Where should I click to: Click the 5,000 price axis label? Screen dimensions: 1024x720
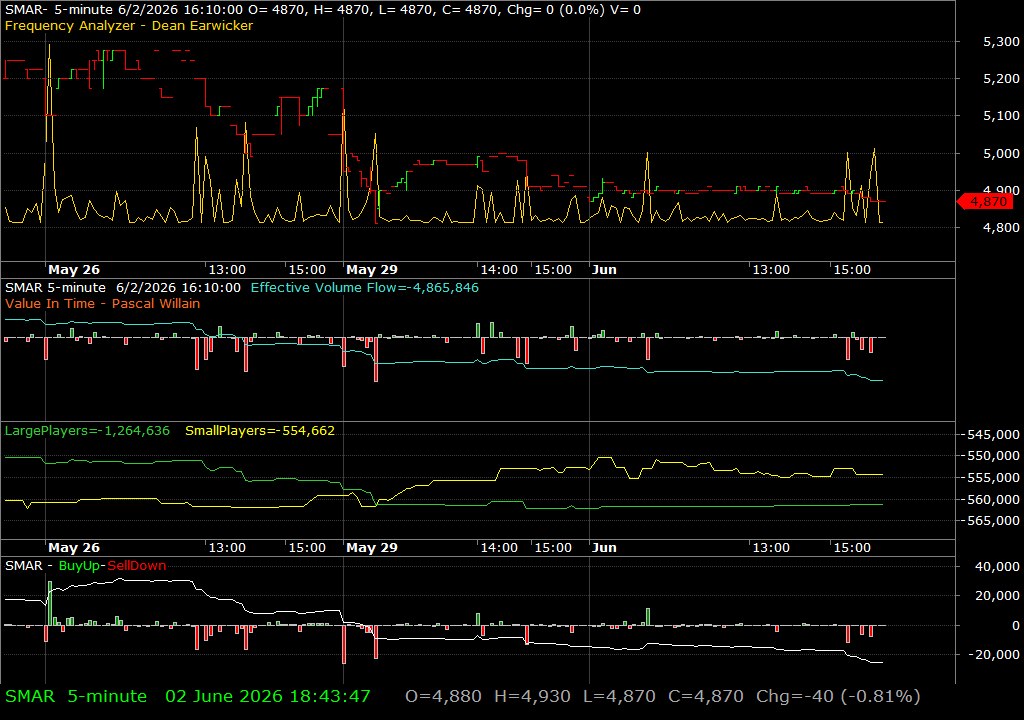(1001, 154)
